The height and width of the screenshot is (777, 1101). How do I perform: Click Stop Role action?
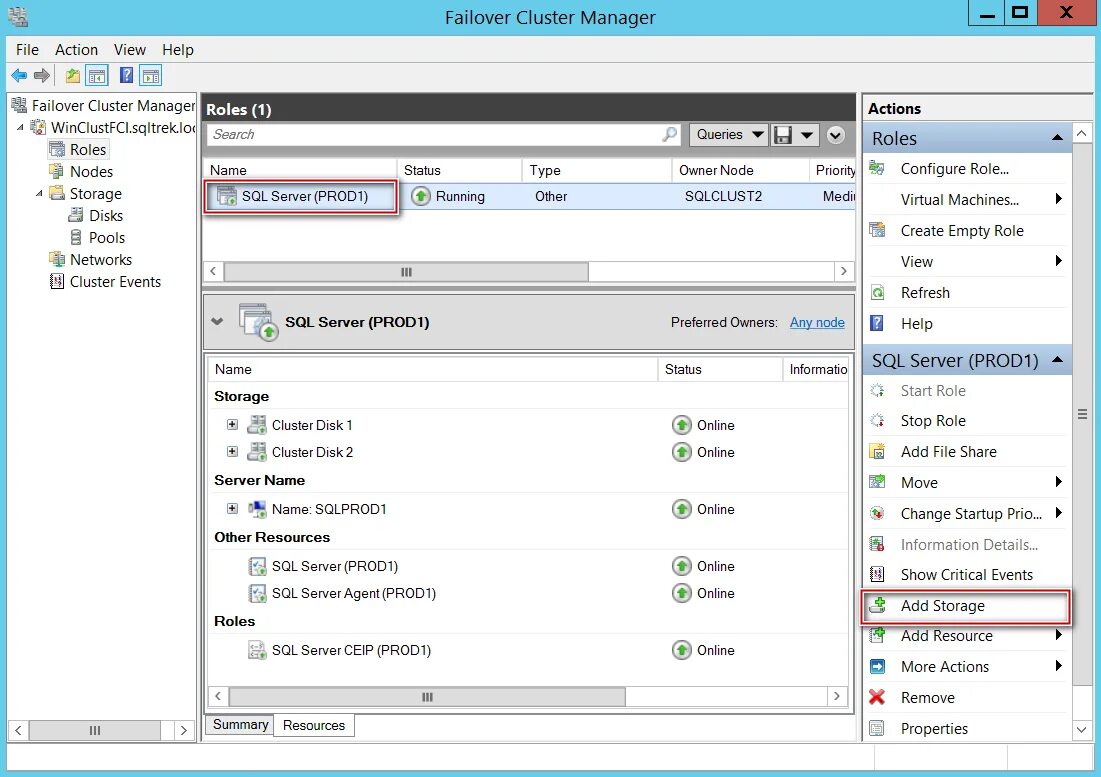932,420
